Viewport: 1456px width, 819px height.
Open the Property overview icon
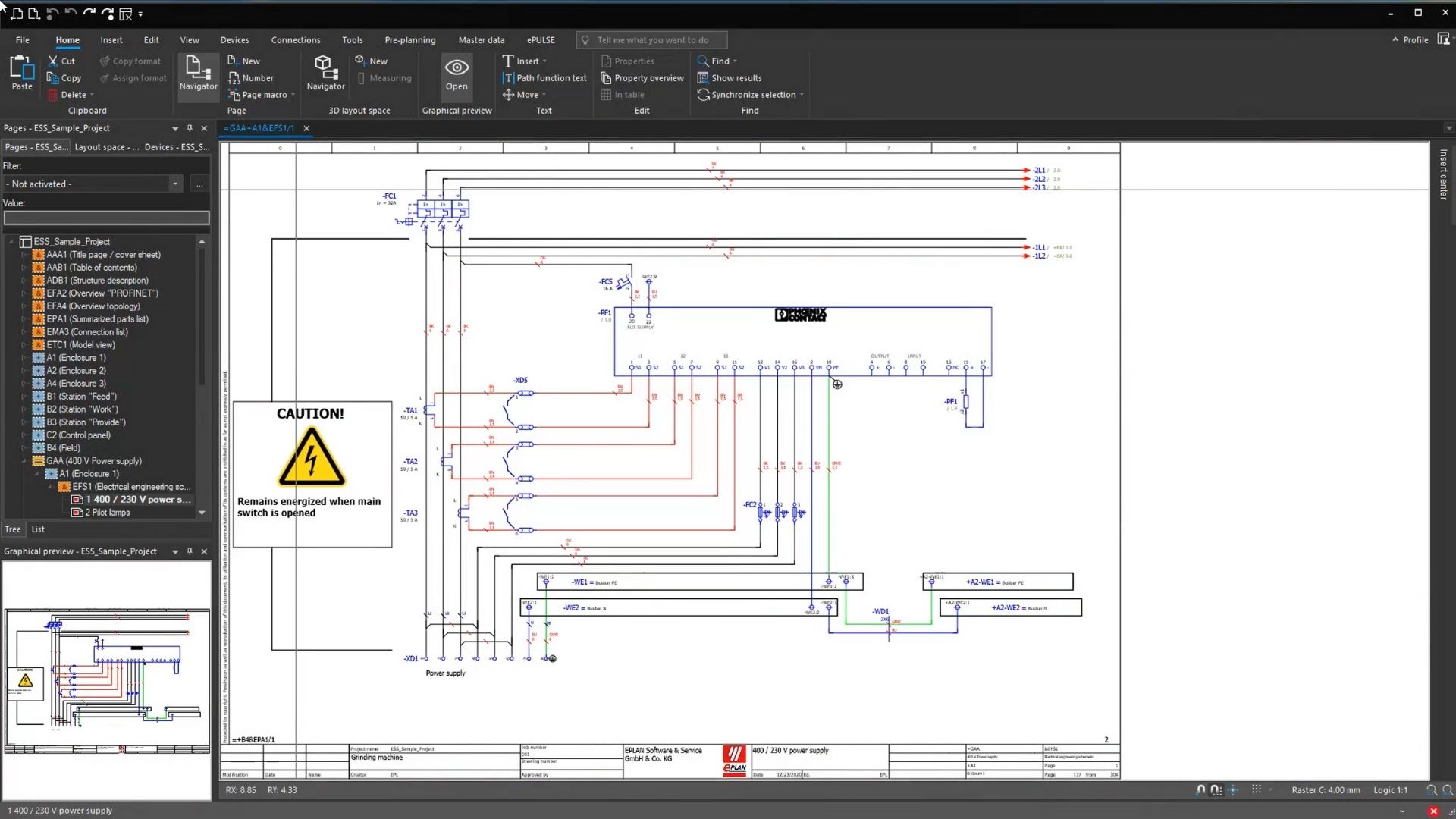coord(642,77)
